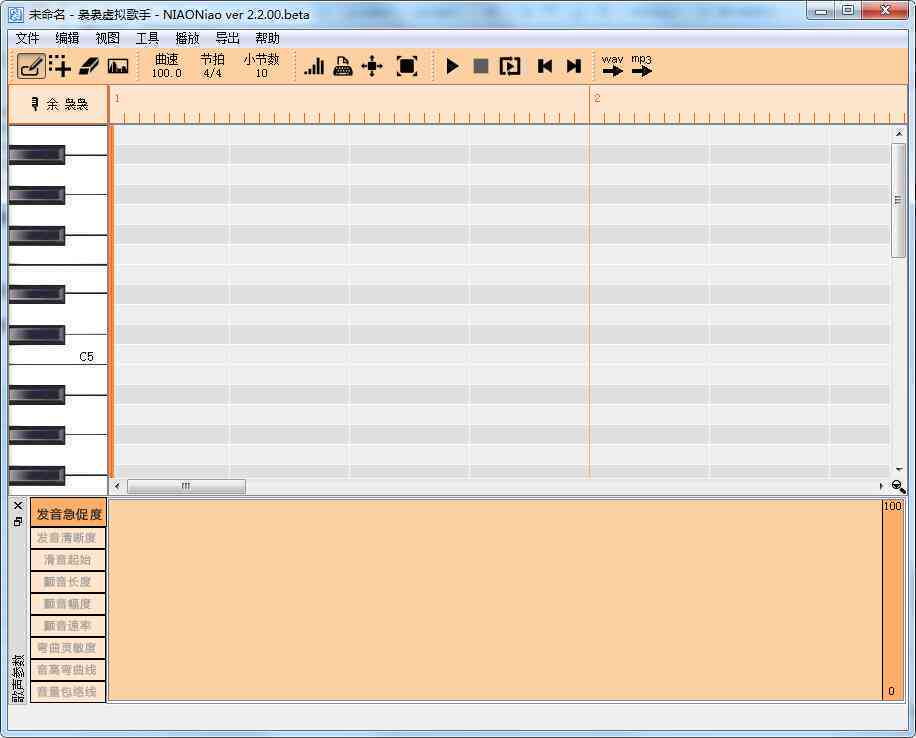Select the 音量包络线 parameter tab
916x738 pixels.
pyautogui.click(x=68, y=692)
